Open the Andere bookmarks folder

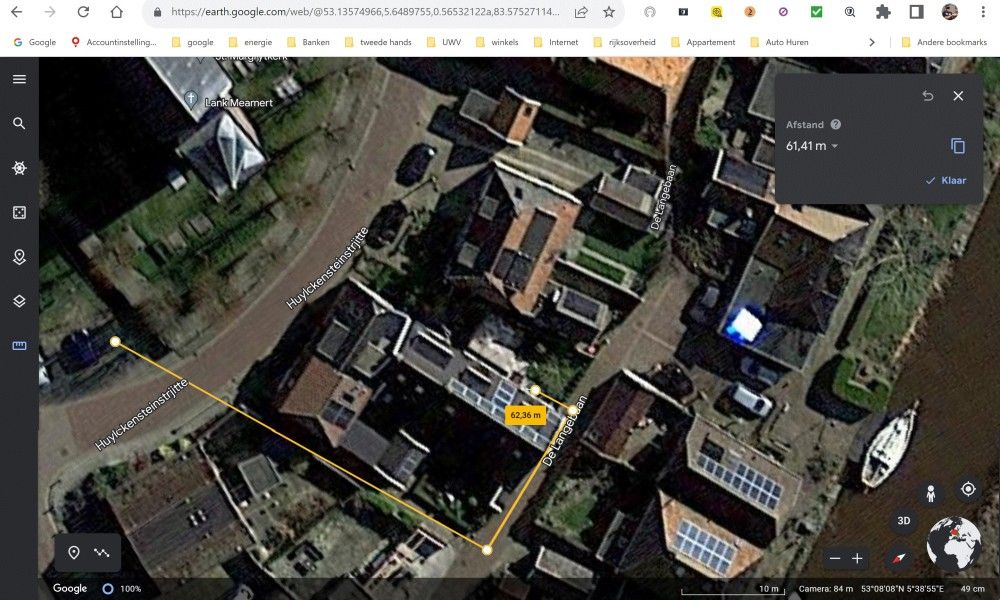(943, 42)
